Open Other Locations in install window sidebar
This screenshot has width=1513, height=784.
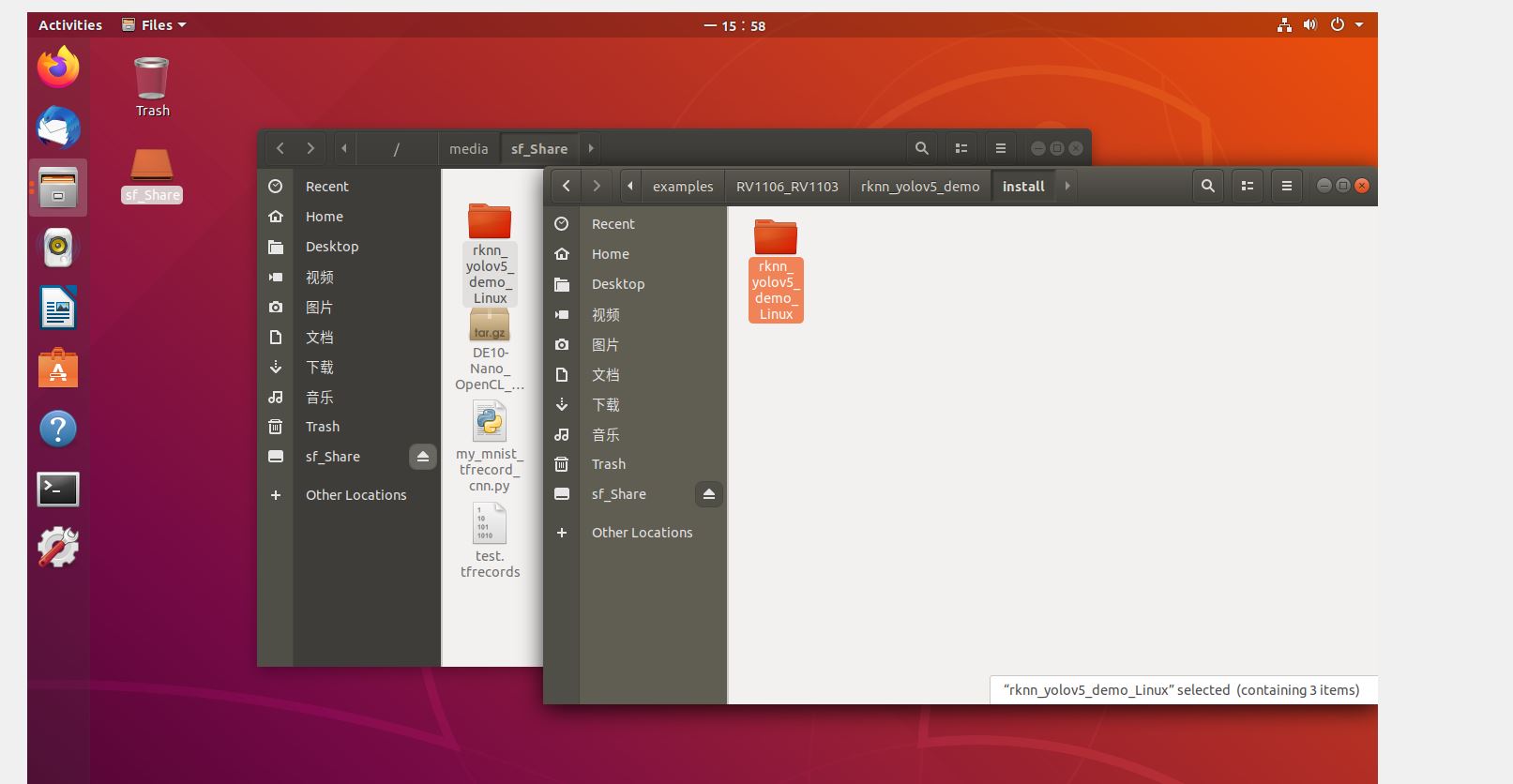pyautogui.click(x=635, y=533)
